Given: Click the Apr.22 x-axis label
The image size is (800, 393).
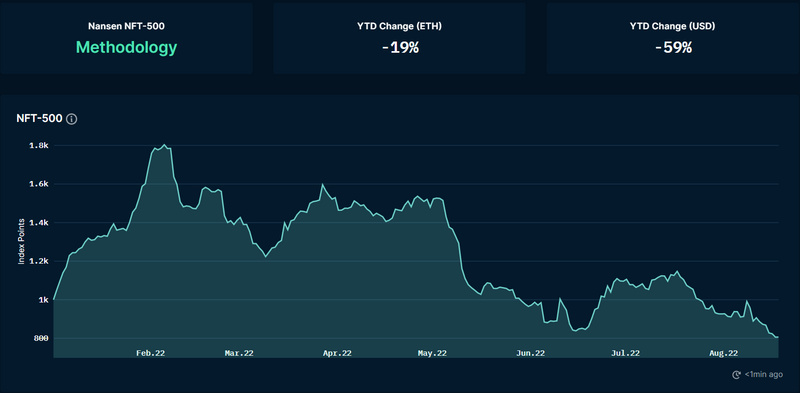Looking at the screenshot, I should point(338,353).
